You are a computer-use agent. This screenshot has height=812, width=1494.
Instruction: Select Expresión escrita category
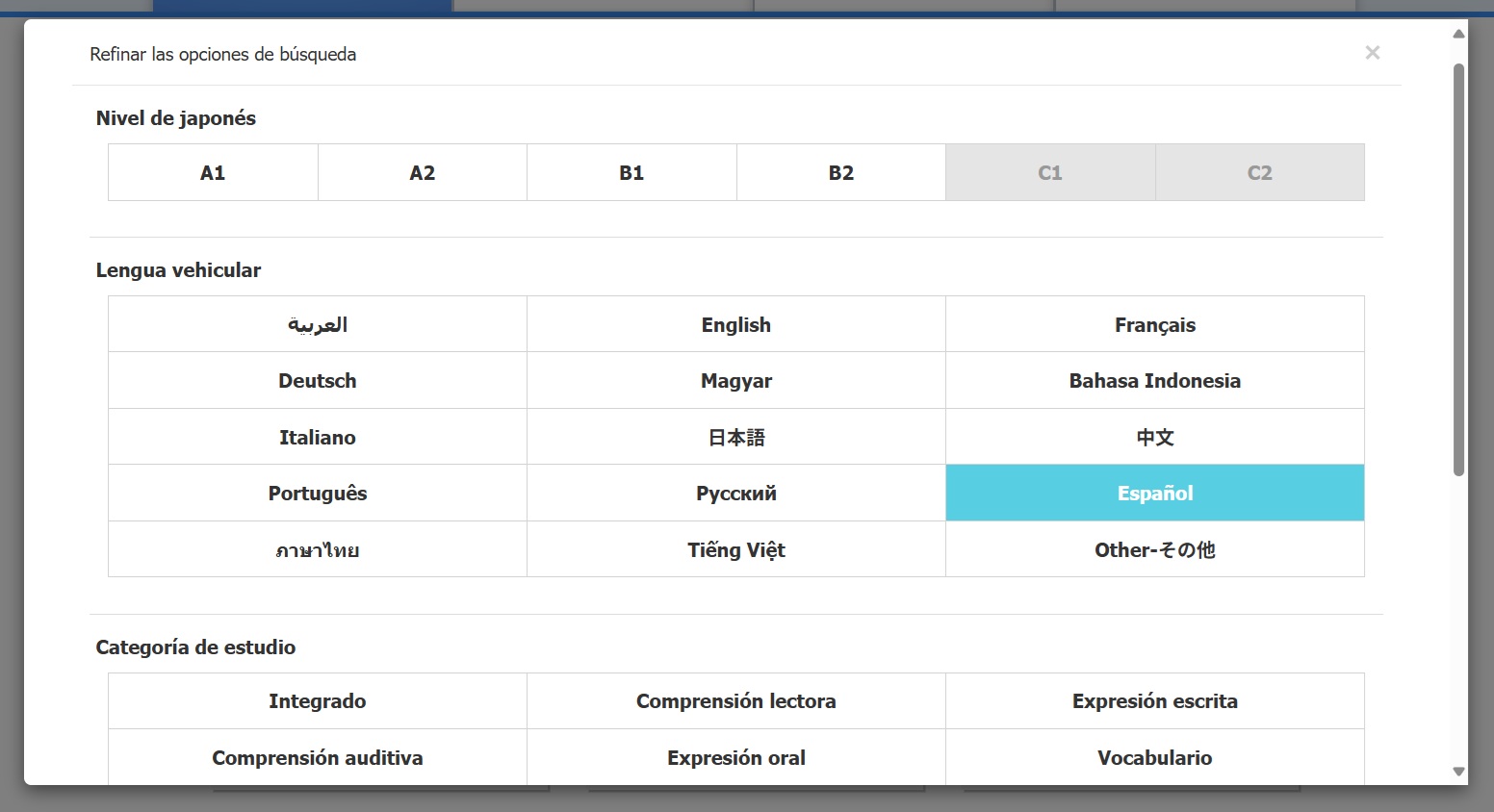(1154, 701)
